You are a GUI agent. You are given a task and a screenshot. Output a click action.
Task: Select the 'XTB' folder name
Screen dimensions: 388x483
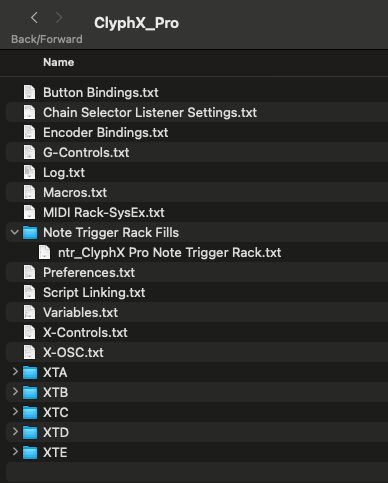click(55, 393)
